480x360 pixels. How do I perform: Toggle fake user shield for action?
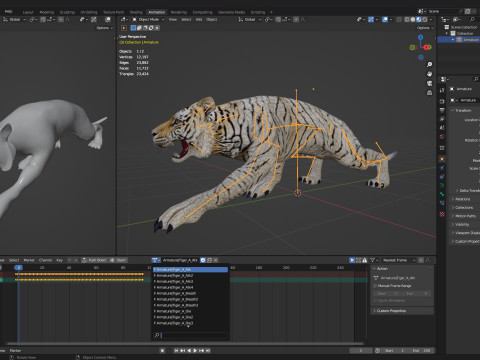click(203, 260)
